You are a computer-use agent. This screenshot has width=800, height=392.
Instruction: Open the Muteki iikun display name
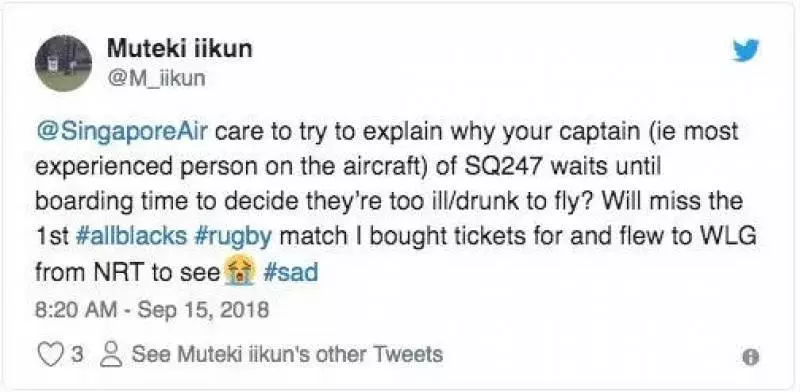point(180,49)
